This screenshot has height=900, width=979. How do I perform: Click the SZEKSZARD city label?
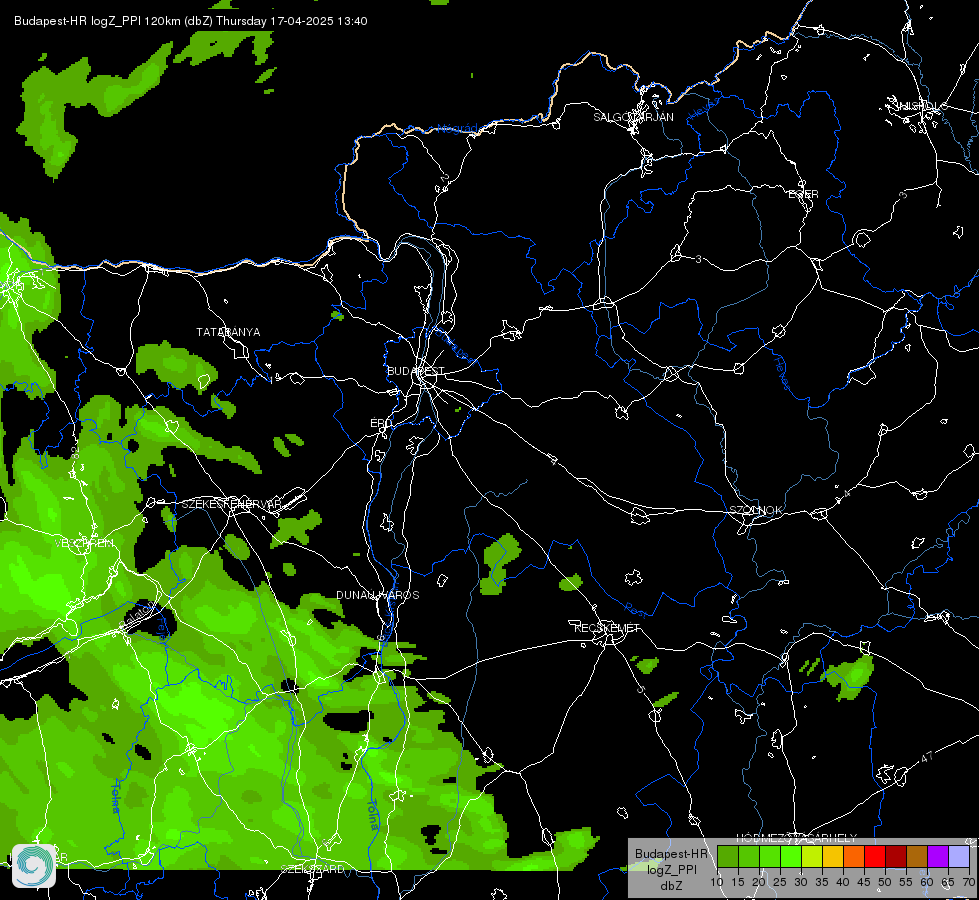pos(312,869)
